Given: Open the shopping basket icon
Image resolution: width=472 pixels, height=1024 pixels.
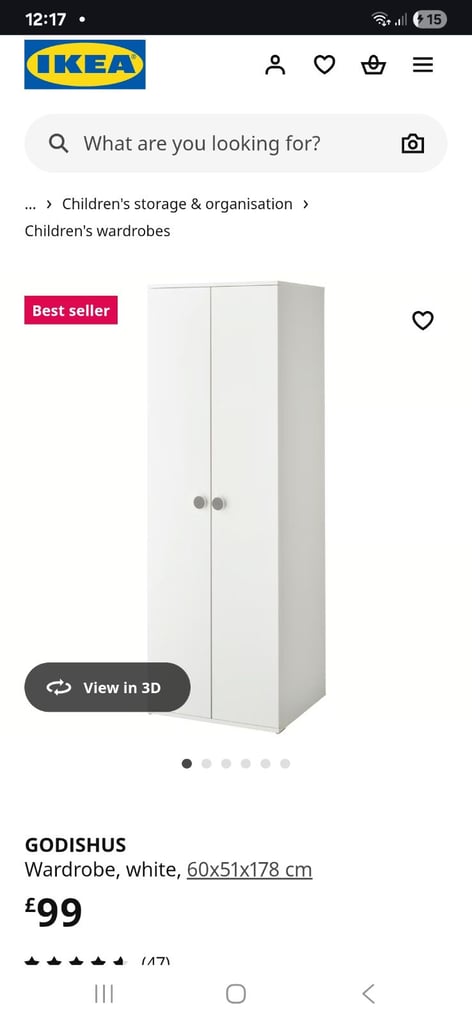Looking at the screenshot, I should pos(373,65).
